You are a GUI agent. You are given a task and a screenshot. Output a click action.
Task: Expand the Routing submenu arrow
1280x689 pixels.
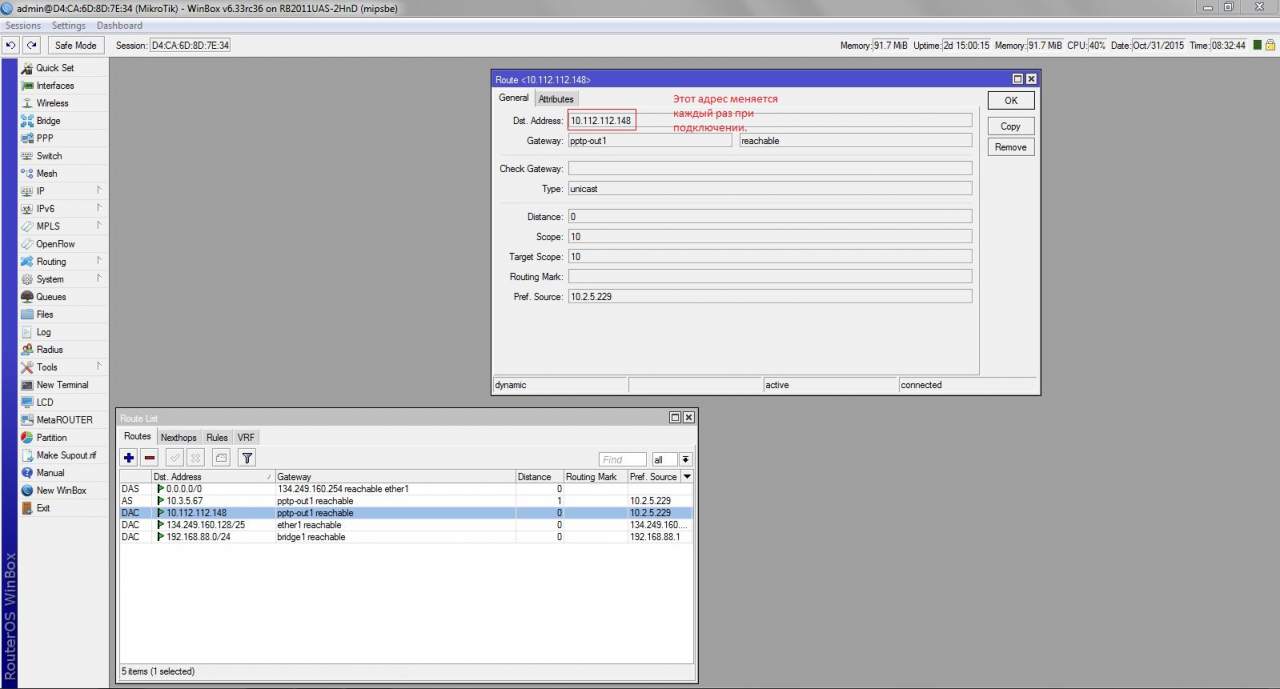[x=99, y=261]
